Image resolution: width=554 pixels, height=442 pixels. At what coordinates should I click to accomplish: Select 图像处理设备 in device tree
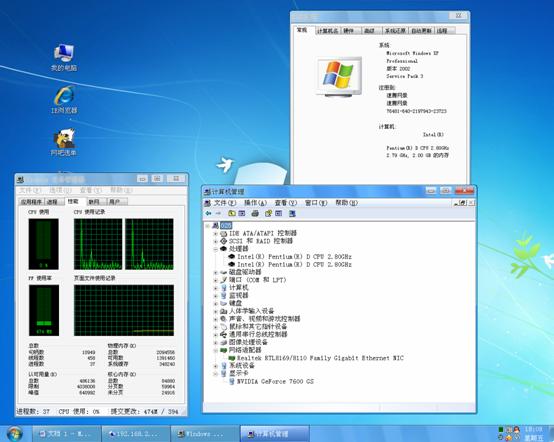click(x=248, y=342)
